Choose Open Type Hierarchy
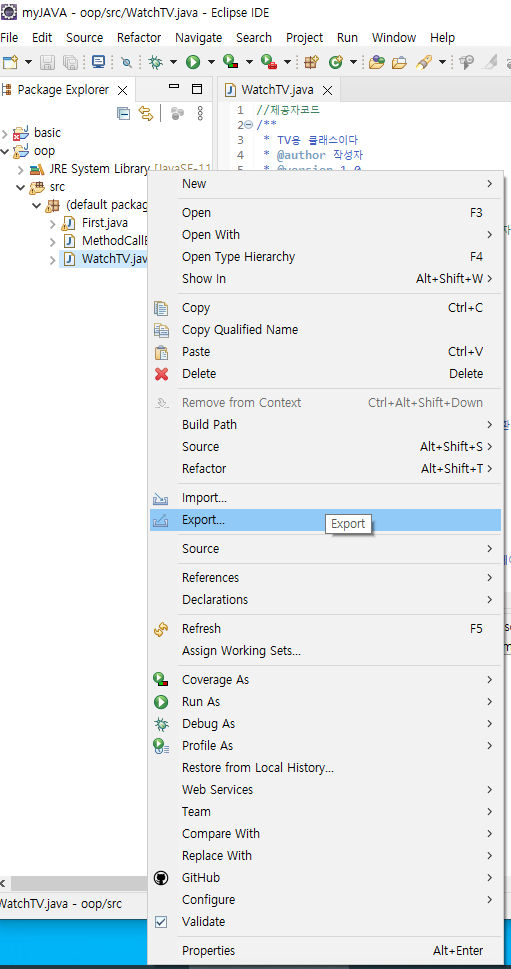The height and width of the screenshot is (969, 511). click(325, 257)
